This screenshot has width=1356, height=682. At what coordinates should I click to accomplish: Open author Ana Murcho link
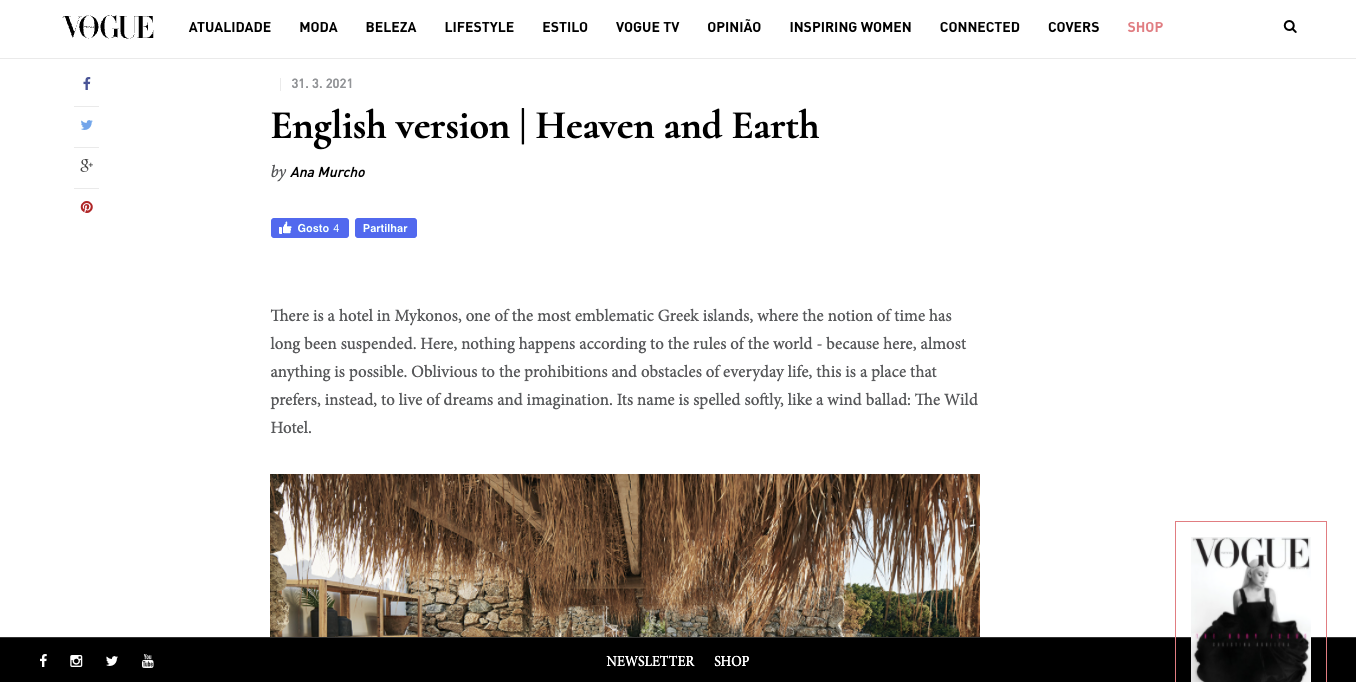coord(327,173)
